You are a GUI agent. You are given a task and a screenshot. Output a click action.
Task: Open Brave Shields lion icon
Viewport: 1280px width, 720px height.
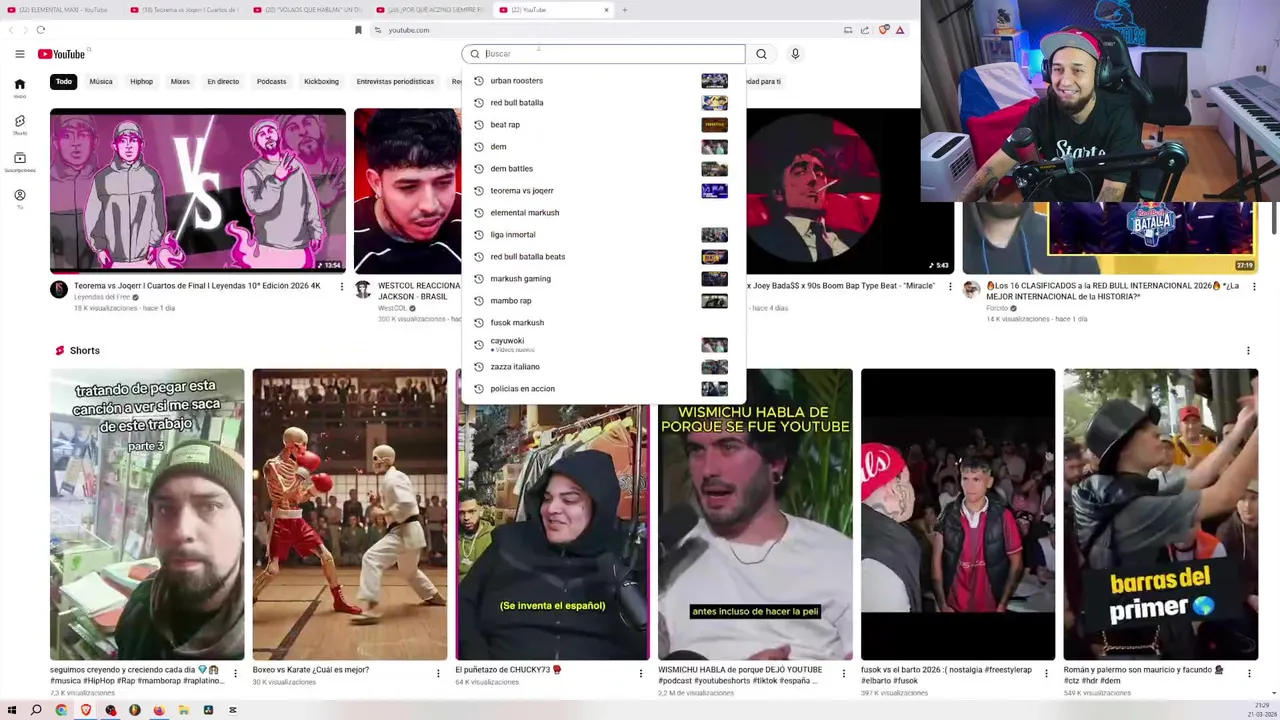(883, 30)
